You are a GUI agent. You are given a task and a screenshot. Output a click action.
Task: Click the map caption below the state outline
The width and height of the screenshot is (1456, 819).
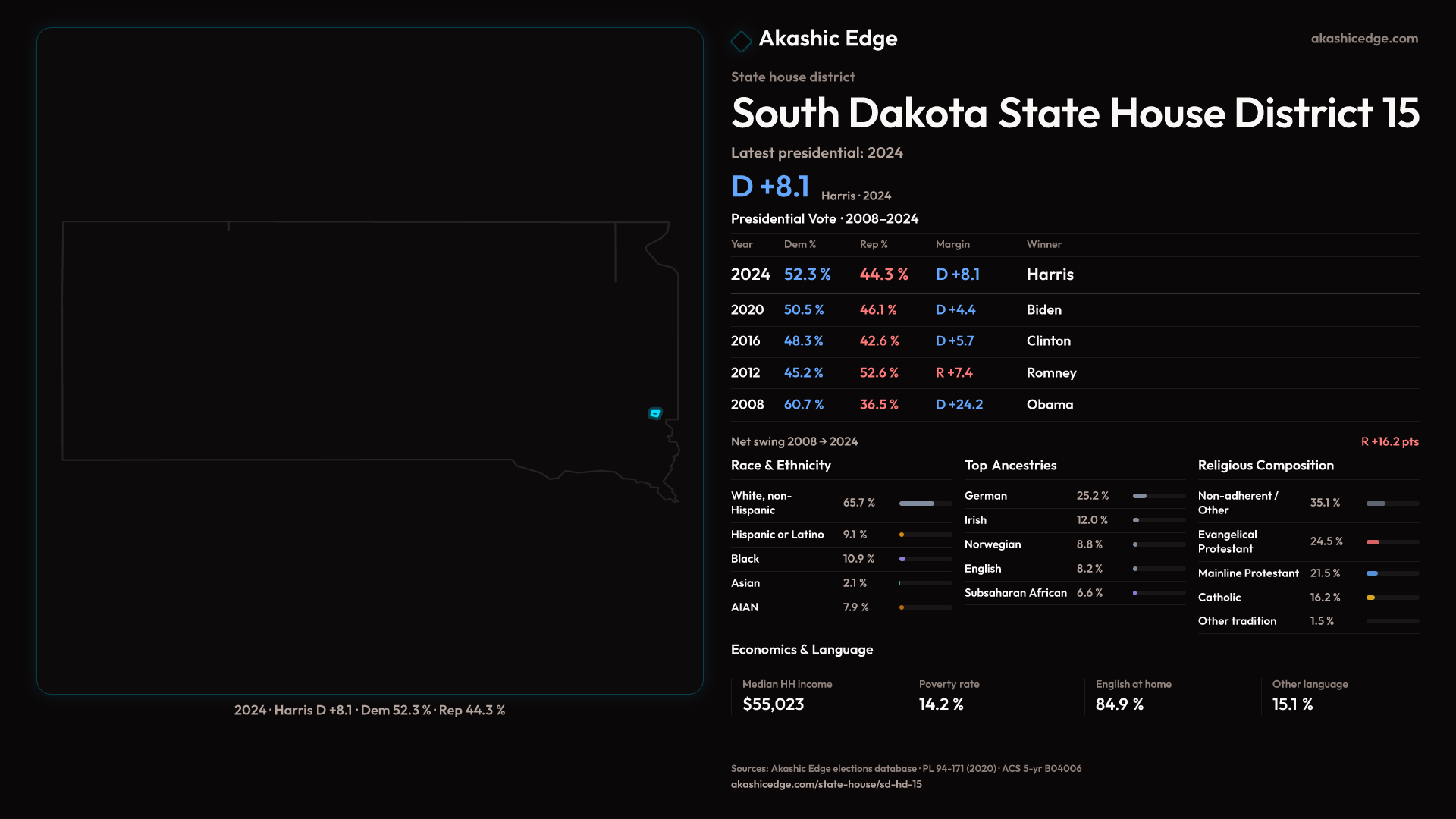click(369, 711)
